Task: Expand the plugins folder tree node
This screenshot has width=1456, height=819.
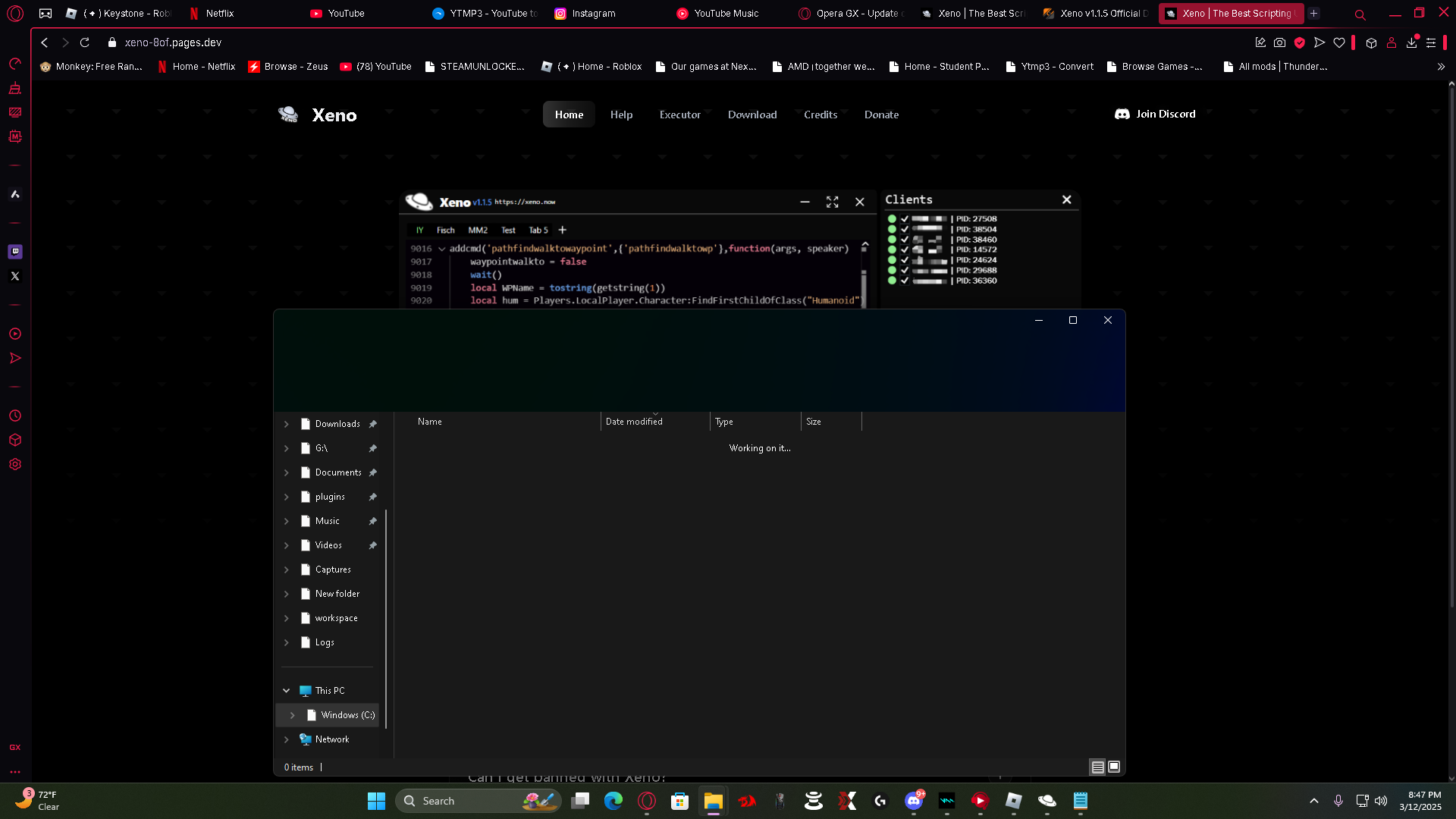Action: (287, 497)
